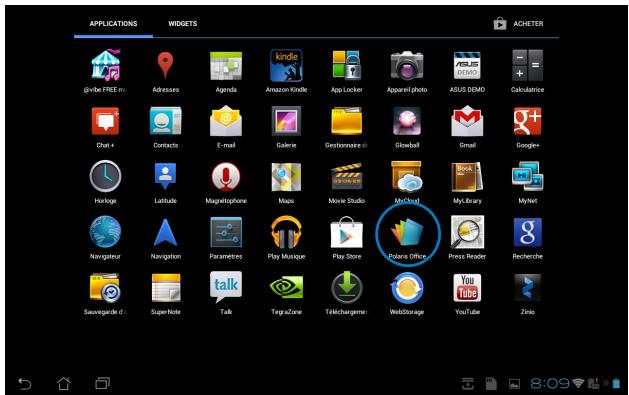
Task: Open the Recent apps button
Action: [102, 384]
